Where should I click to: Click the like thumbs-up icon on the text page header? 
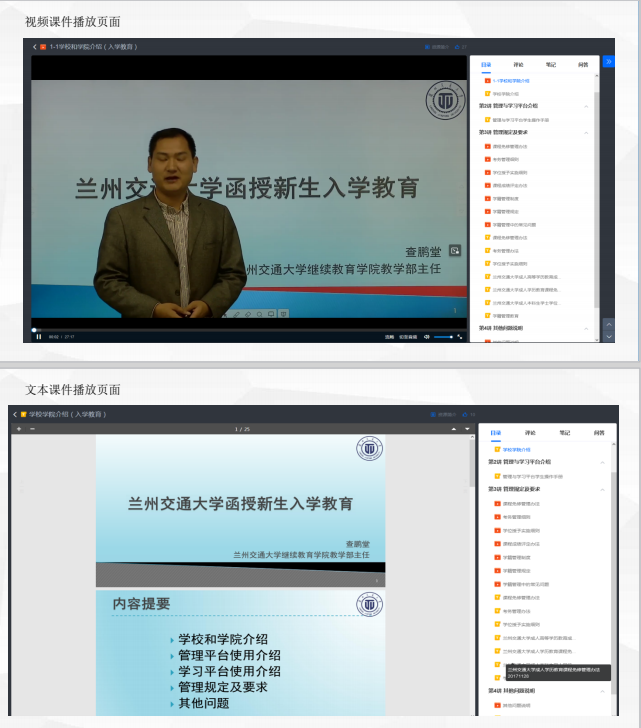point(465,414)
